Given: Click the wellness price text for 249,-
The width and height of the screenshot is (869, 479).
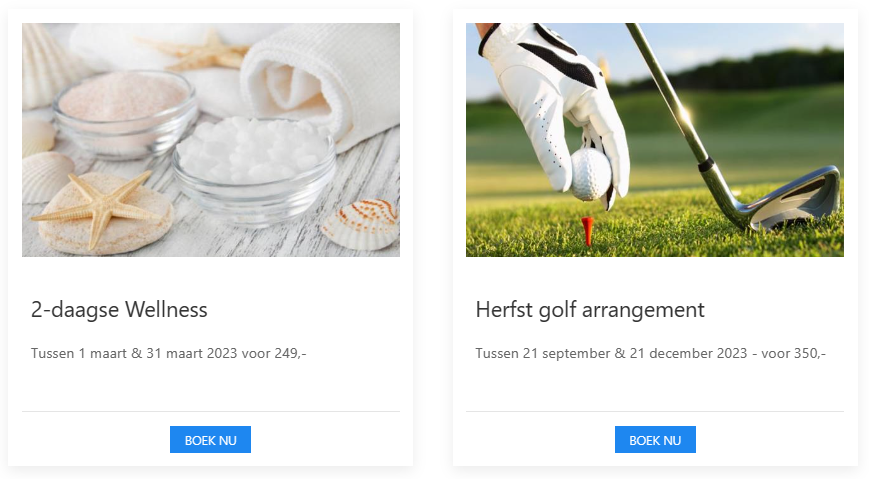Looking at the screenshot, I should 168,353.
